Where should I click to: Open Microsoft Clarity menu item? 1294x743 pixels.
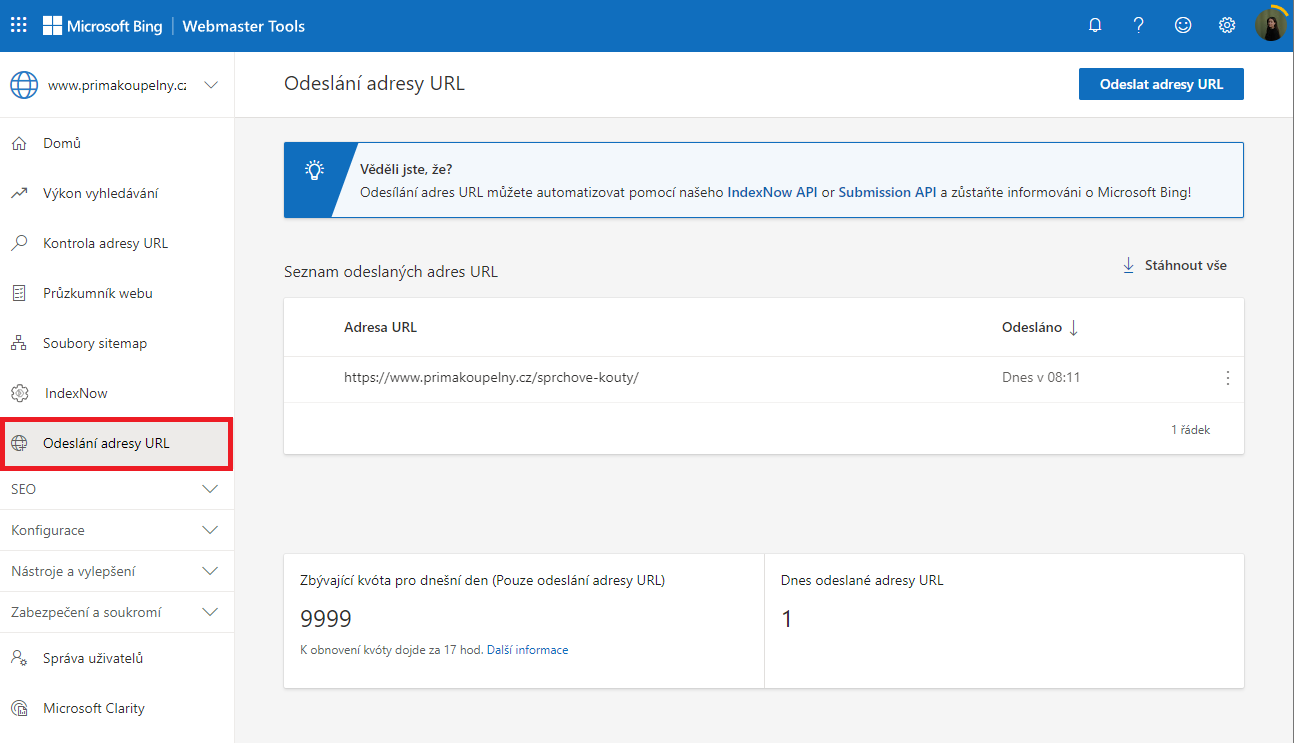pos(117,708)
